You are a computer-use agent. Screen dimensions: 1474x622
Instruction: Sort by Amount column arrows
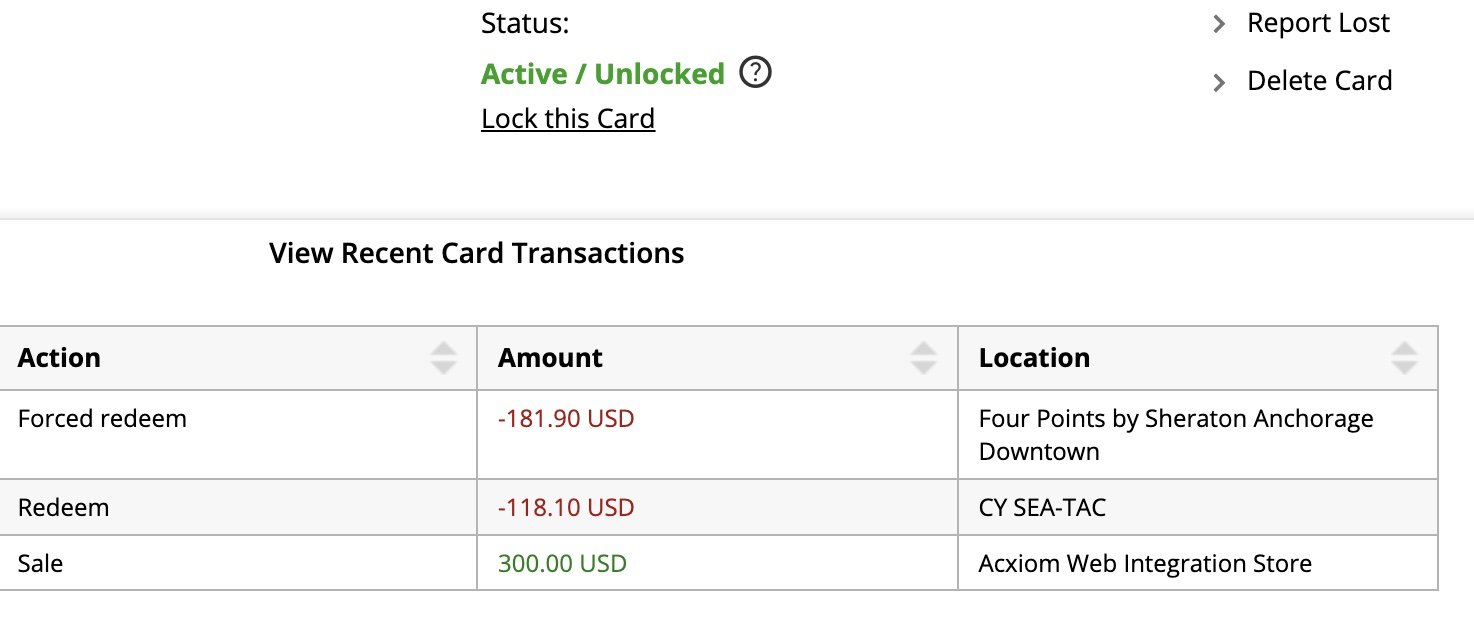(924, 358)
